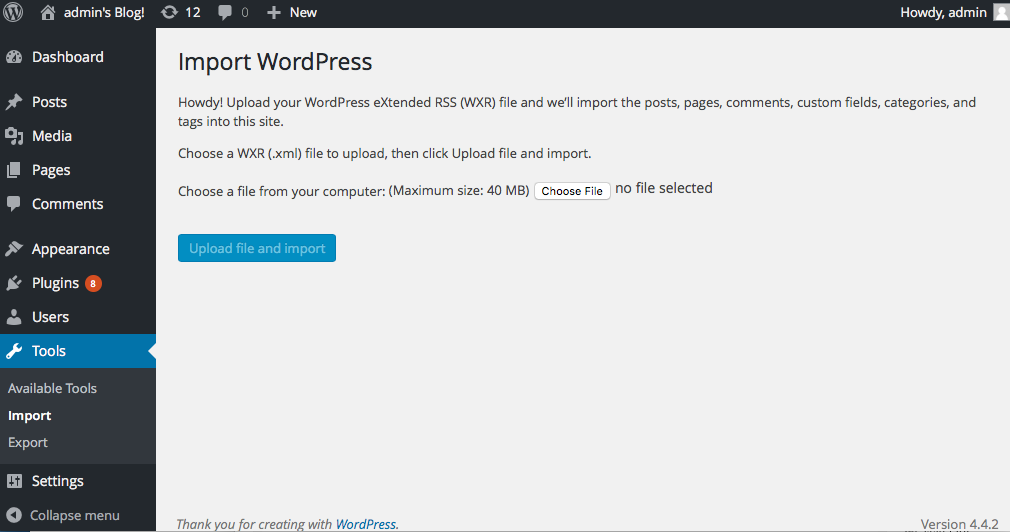Image resolution: width=1010 pixels, height=532 pixels.
Task: Click Collapse menu text
Action: (x=75, y=515)
